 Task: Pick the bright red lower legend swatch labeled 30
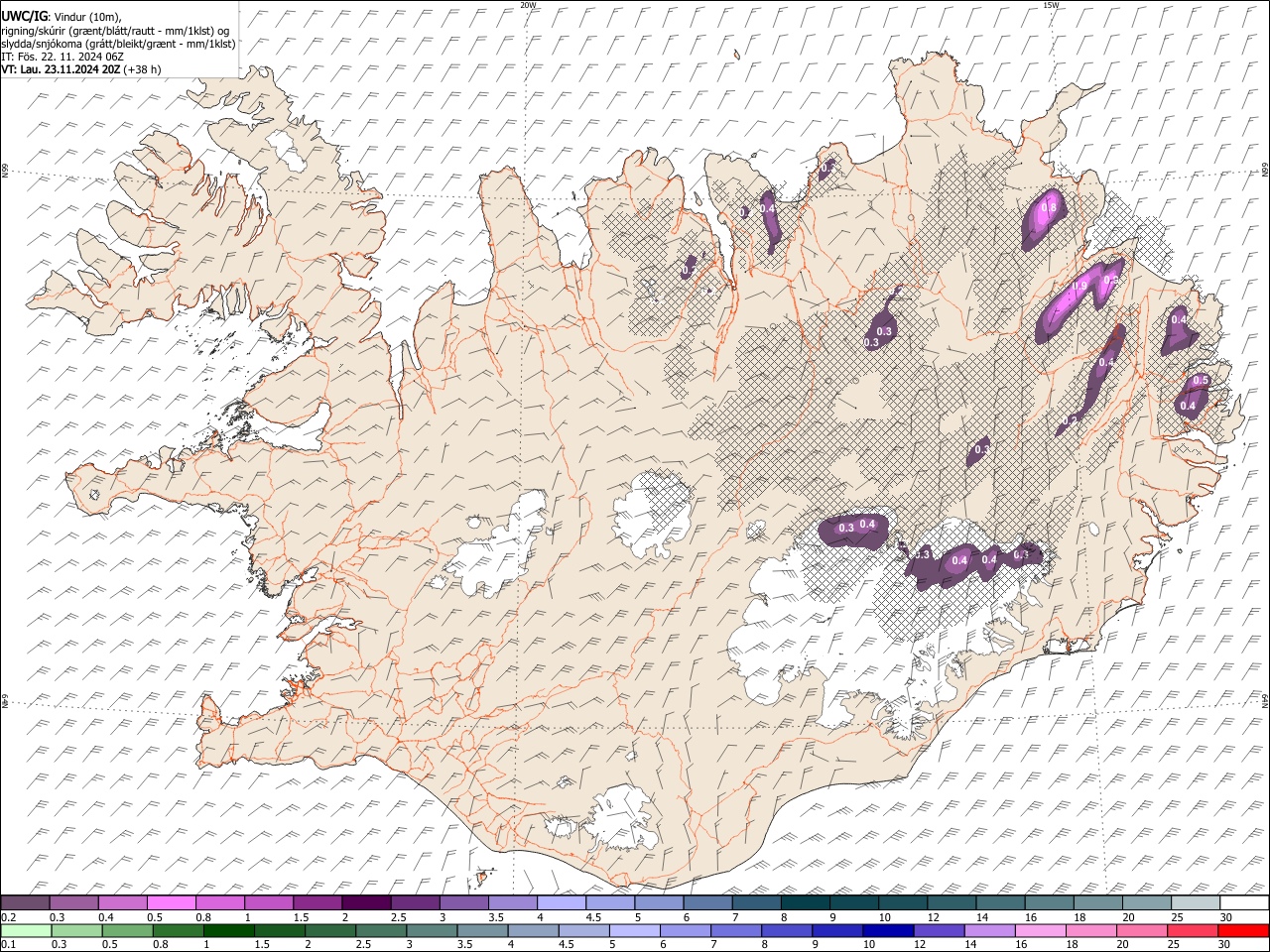click(1242, 930)
